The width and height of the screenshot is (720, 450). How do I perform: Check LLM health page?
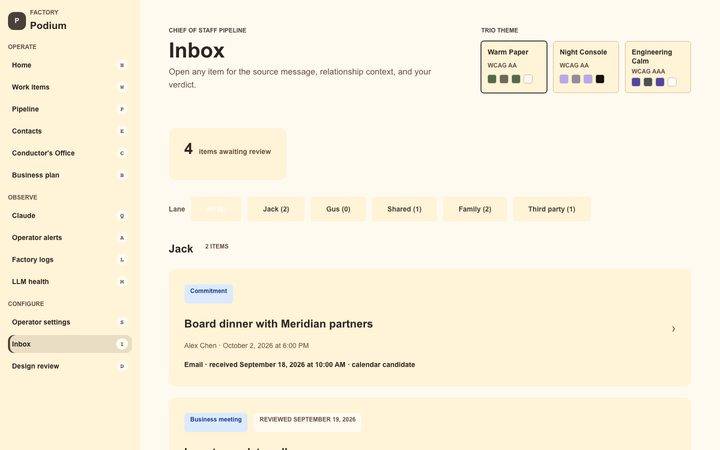click(x=69, y=281)
